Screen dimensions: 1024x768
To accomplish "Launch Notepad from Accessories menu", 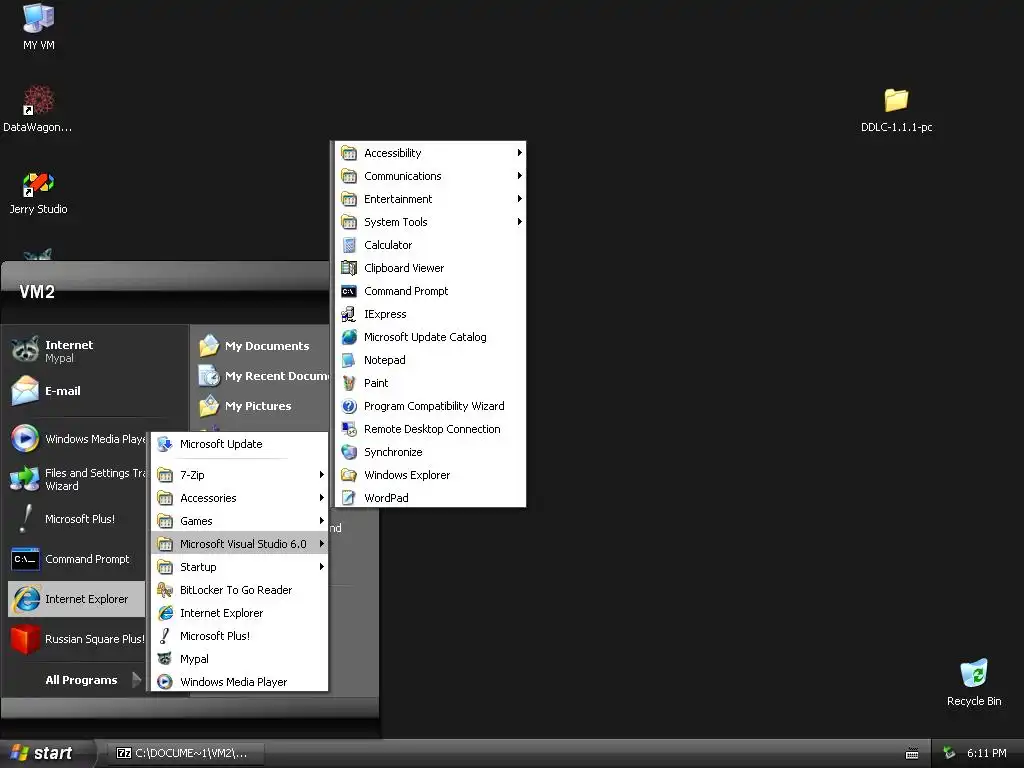I will (430, 360).
